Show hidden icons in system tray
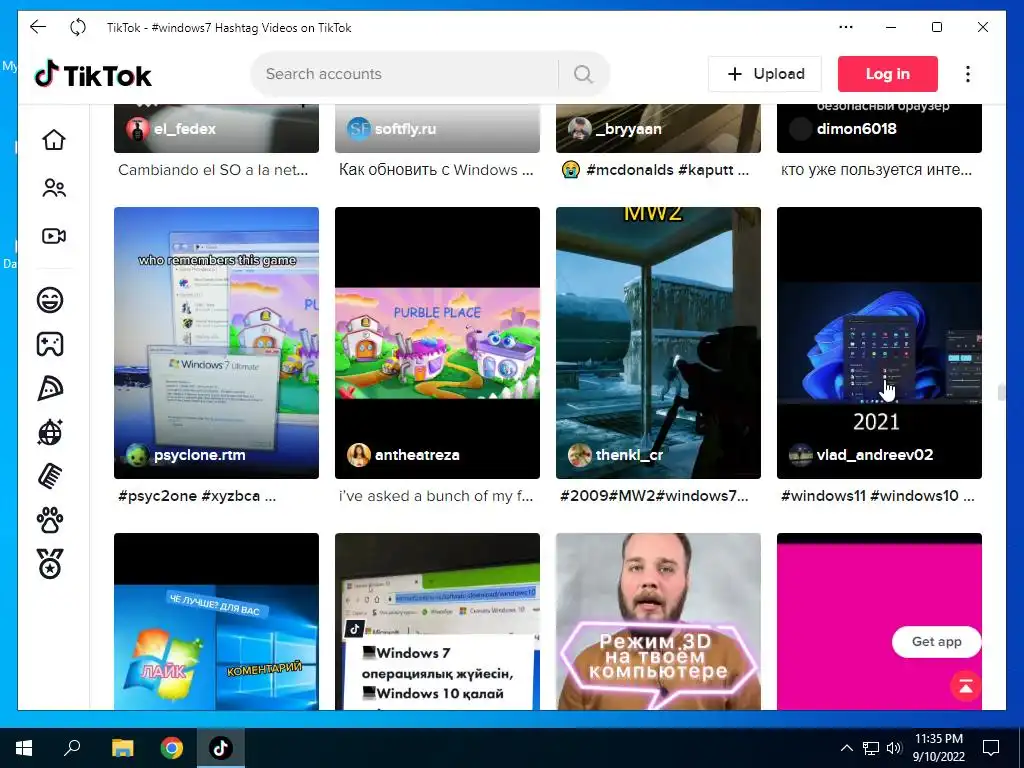 pos(846,748)
